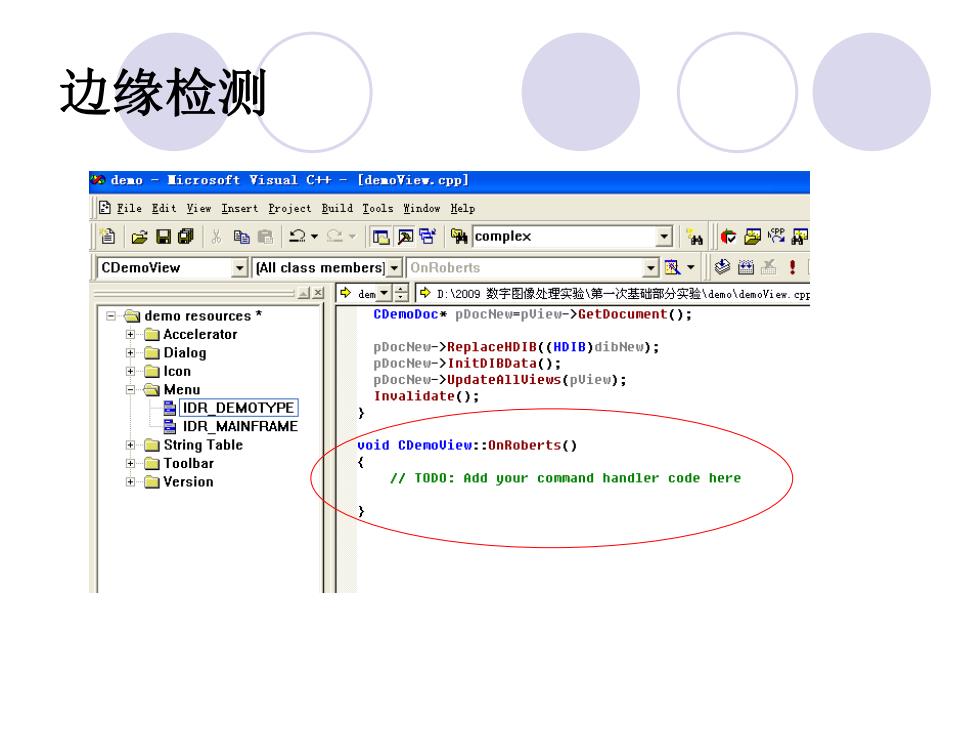Click the workspace pane expand button
Screen dimensions: 980x735
pyautogui.click(x=304, y=292)
